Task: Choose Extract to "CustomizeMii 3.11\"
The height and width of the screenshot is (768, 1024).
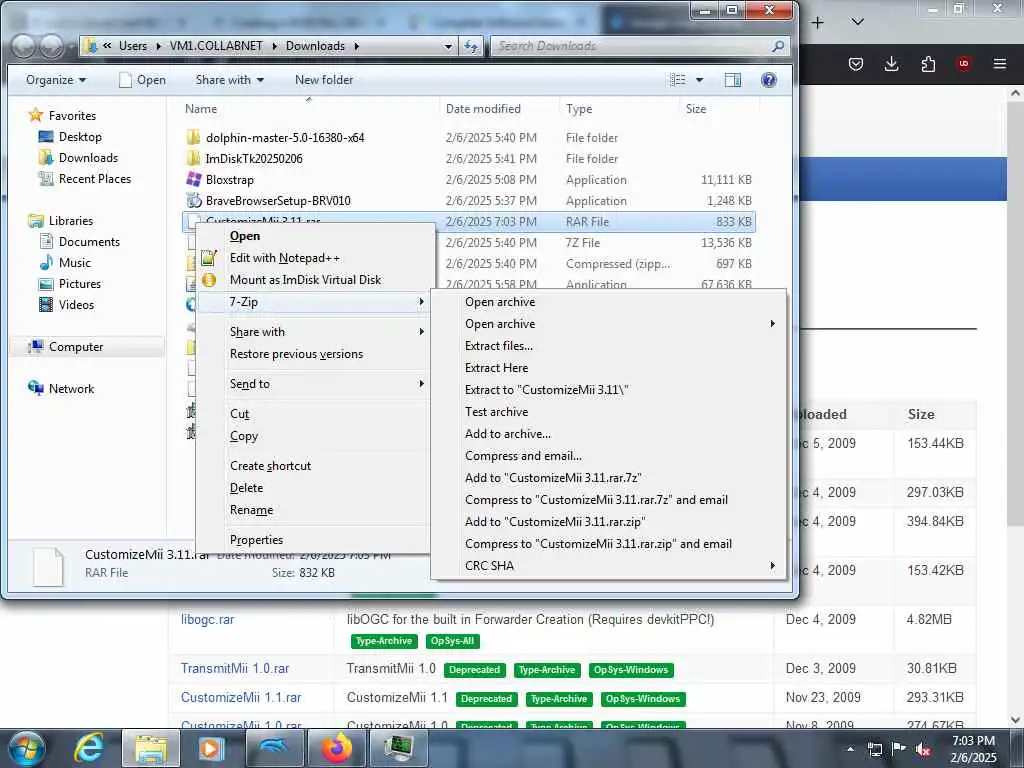Action: click(x=547, y=390)
